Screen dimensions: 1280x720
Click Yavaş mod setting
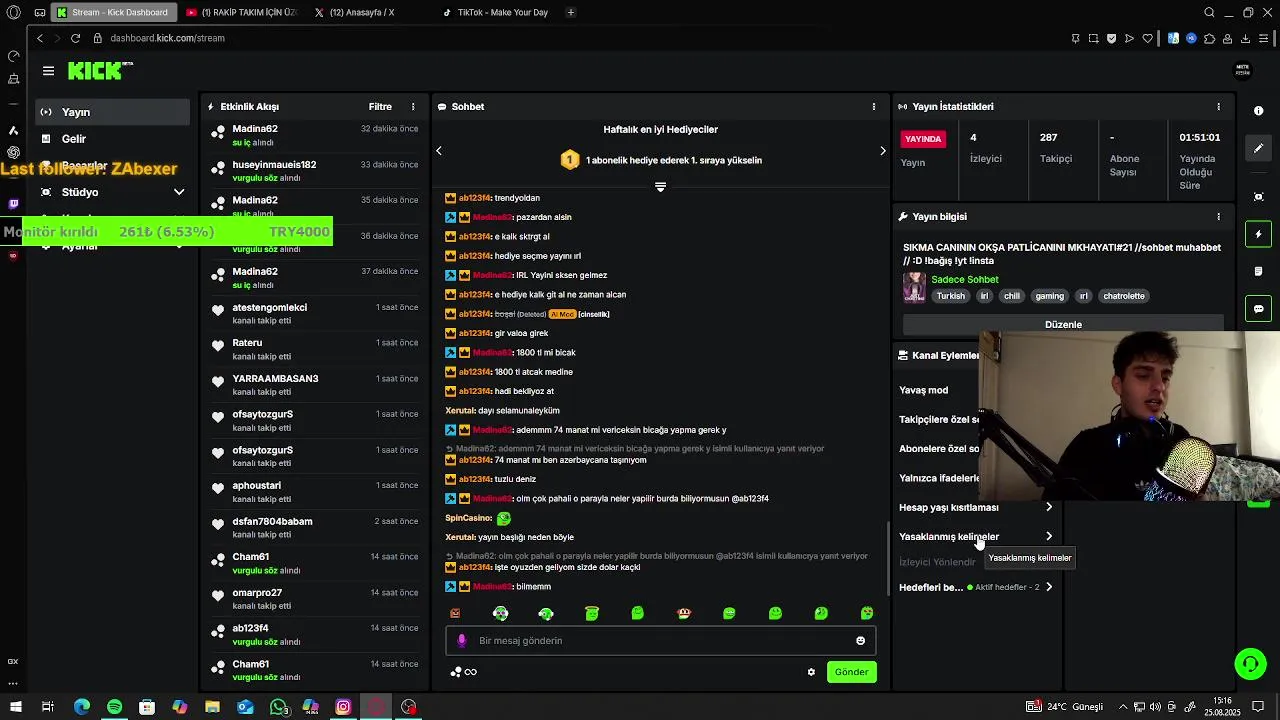pyautogui.click(x=923, y=391)
